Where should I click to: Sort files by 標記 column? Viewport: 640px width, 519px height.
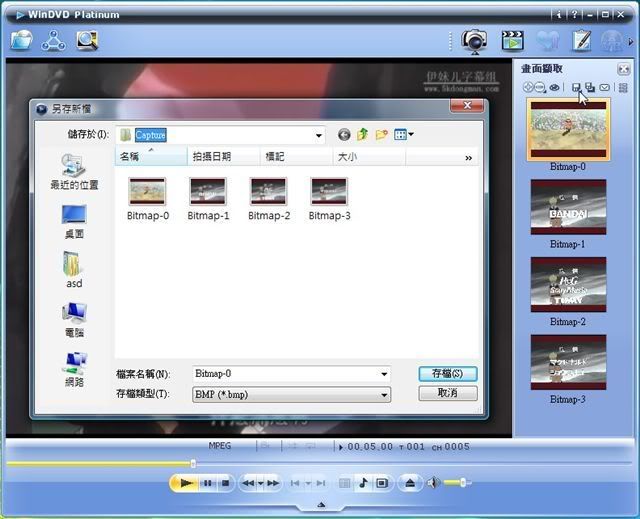pos(296,156)
